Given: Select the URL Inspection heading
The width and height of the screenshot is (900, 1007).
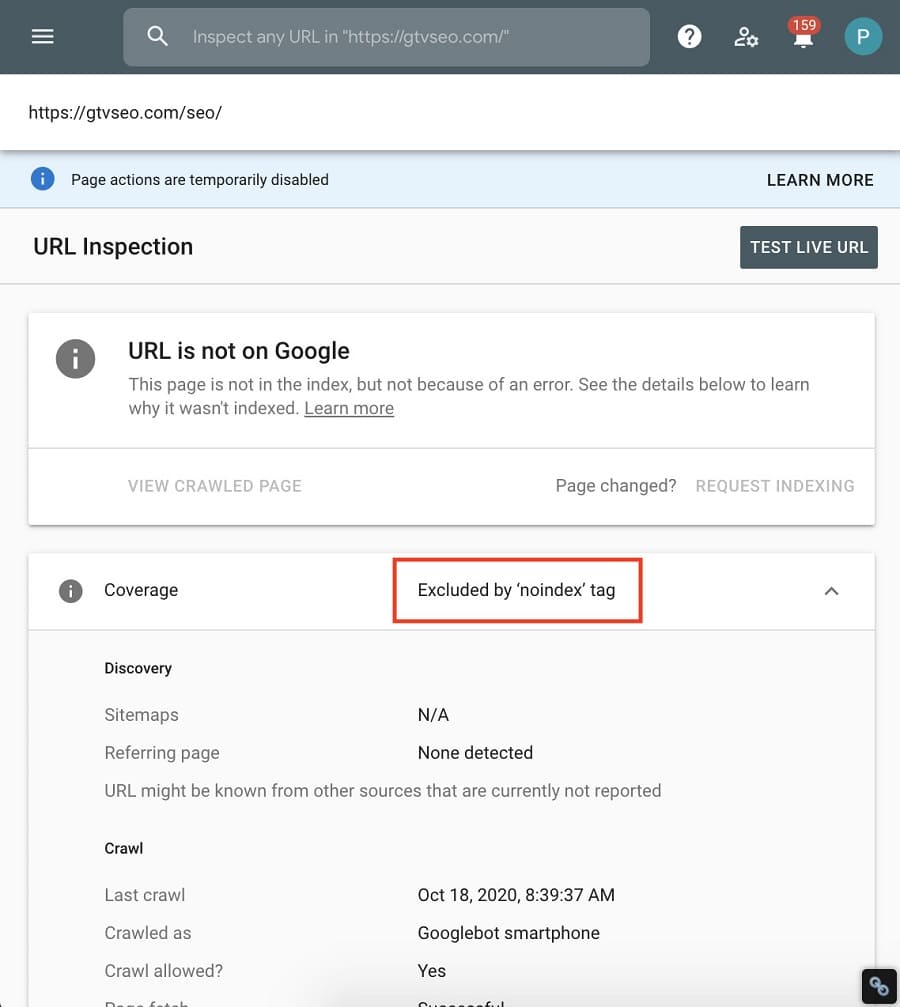Looking at the screenshot, I should point(113,246).
